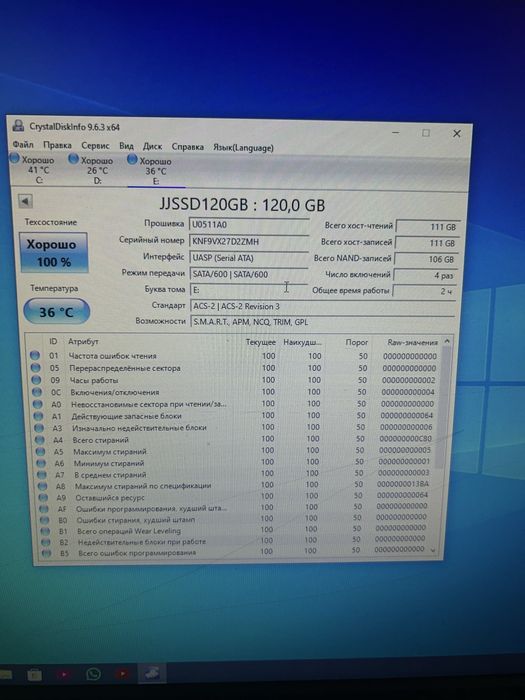
Task: Click the attribute list scroll-up arrow
Action: click(x=446, y=342)
